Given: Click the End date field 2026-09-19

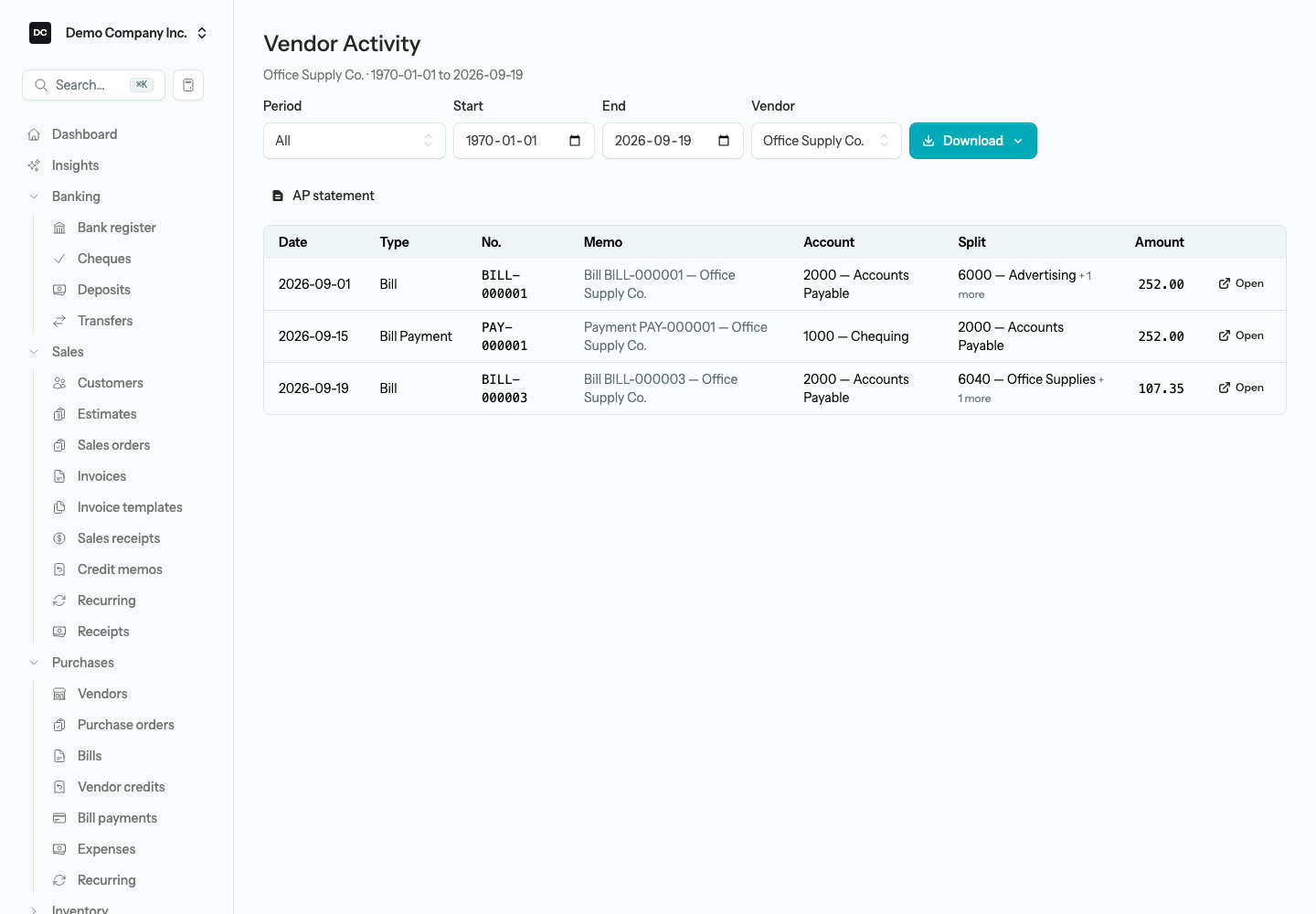Looking at the screenshot, I should point(673,141).
